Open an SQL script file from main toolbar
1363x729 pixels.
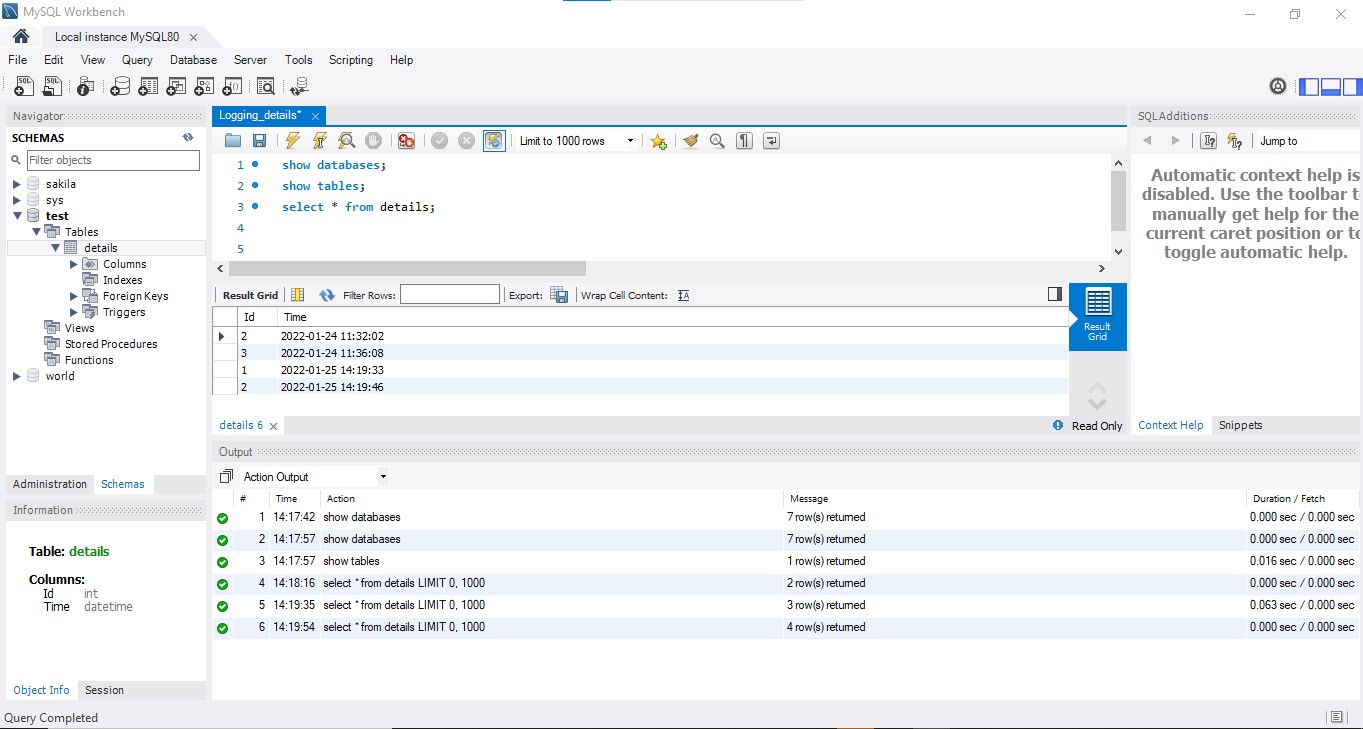click(x=52, y=87)
